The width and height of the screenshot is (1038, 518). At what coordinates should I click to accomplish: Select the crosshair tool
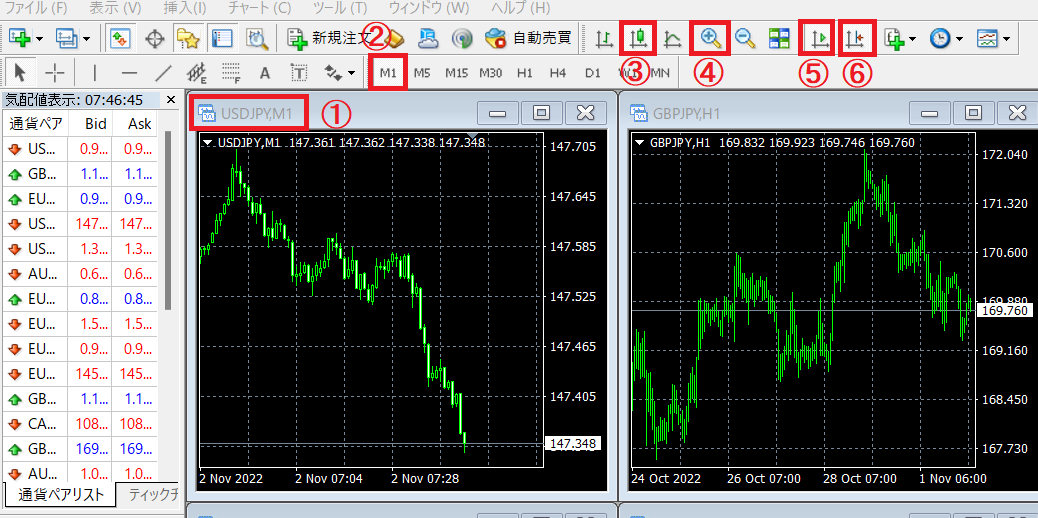(55, 73)
